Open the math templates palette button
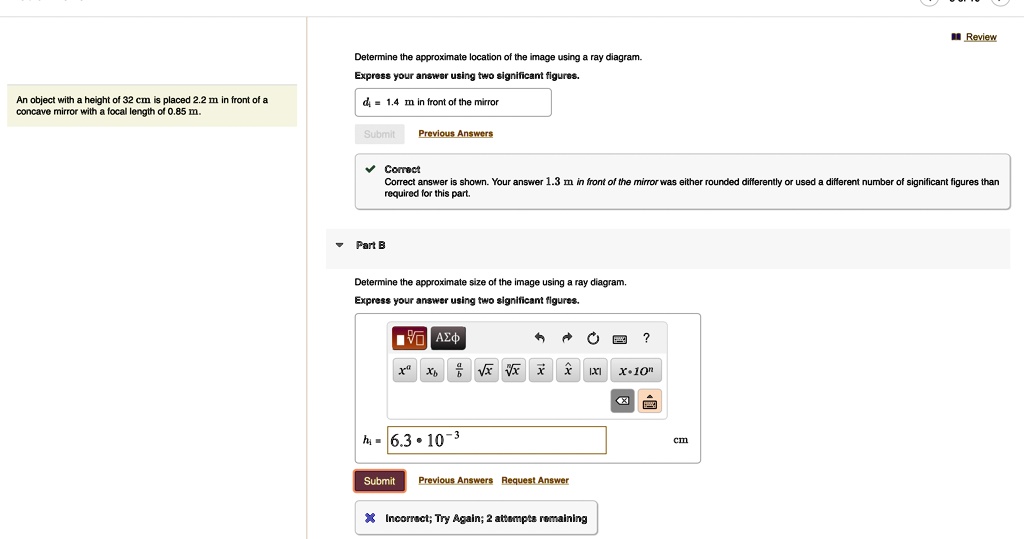Image resolution: width=1024 pixels, height=539 pixels. [409, 338]
